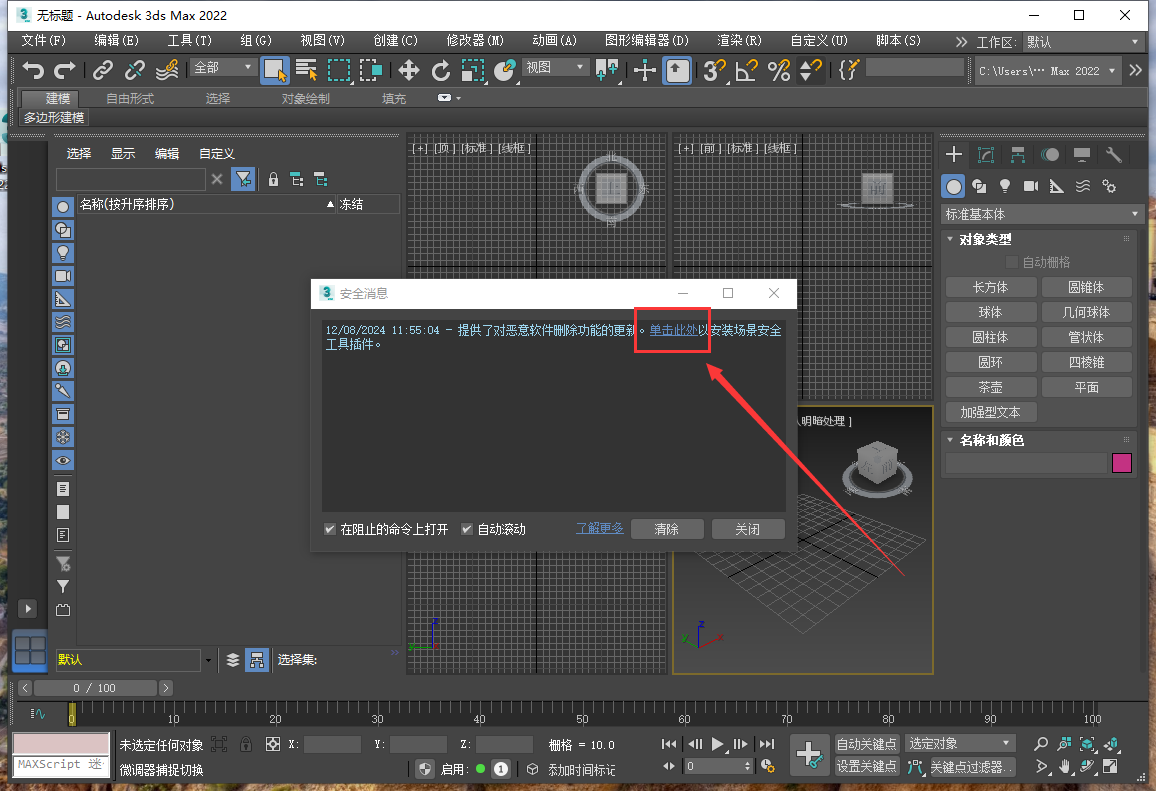
Task: Select the Bind to Space Warp tool
Action: tap(167, 71)
